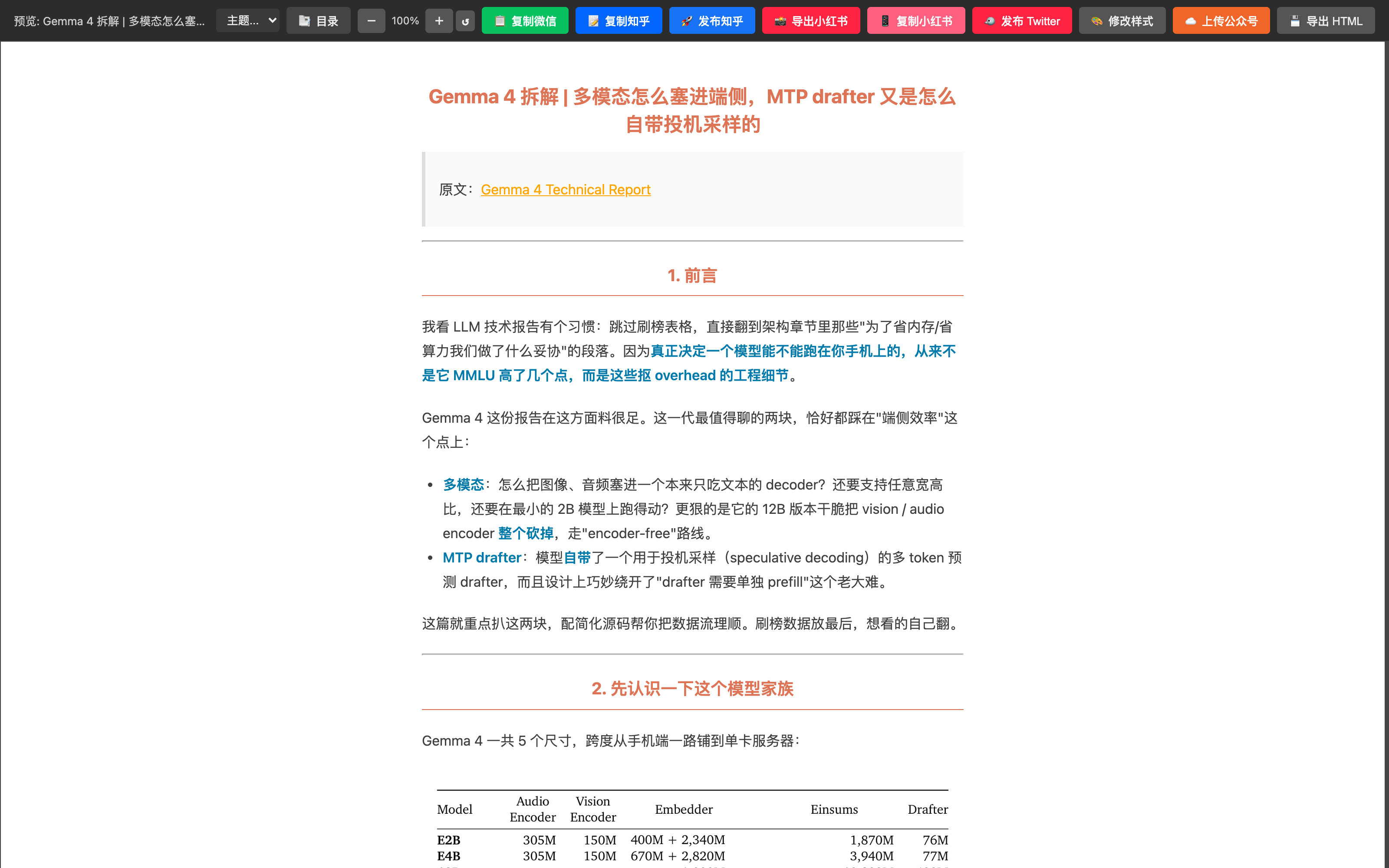Open 修改样式 style editor
This screenshot has width=1389, height=868.
pyautogui.click(x=1122, y=21)
